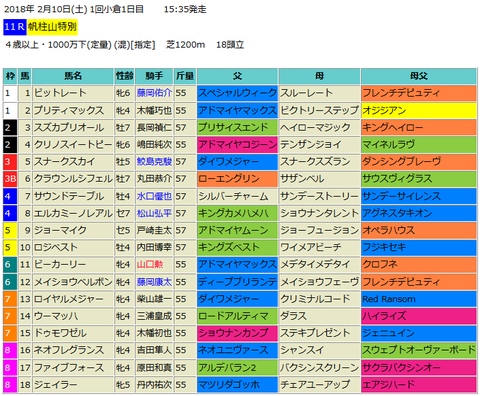Viewport: 480px width, 396px height.
Task: Click sire cell アドマイヤコジーン
Action: 237,145
